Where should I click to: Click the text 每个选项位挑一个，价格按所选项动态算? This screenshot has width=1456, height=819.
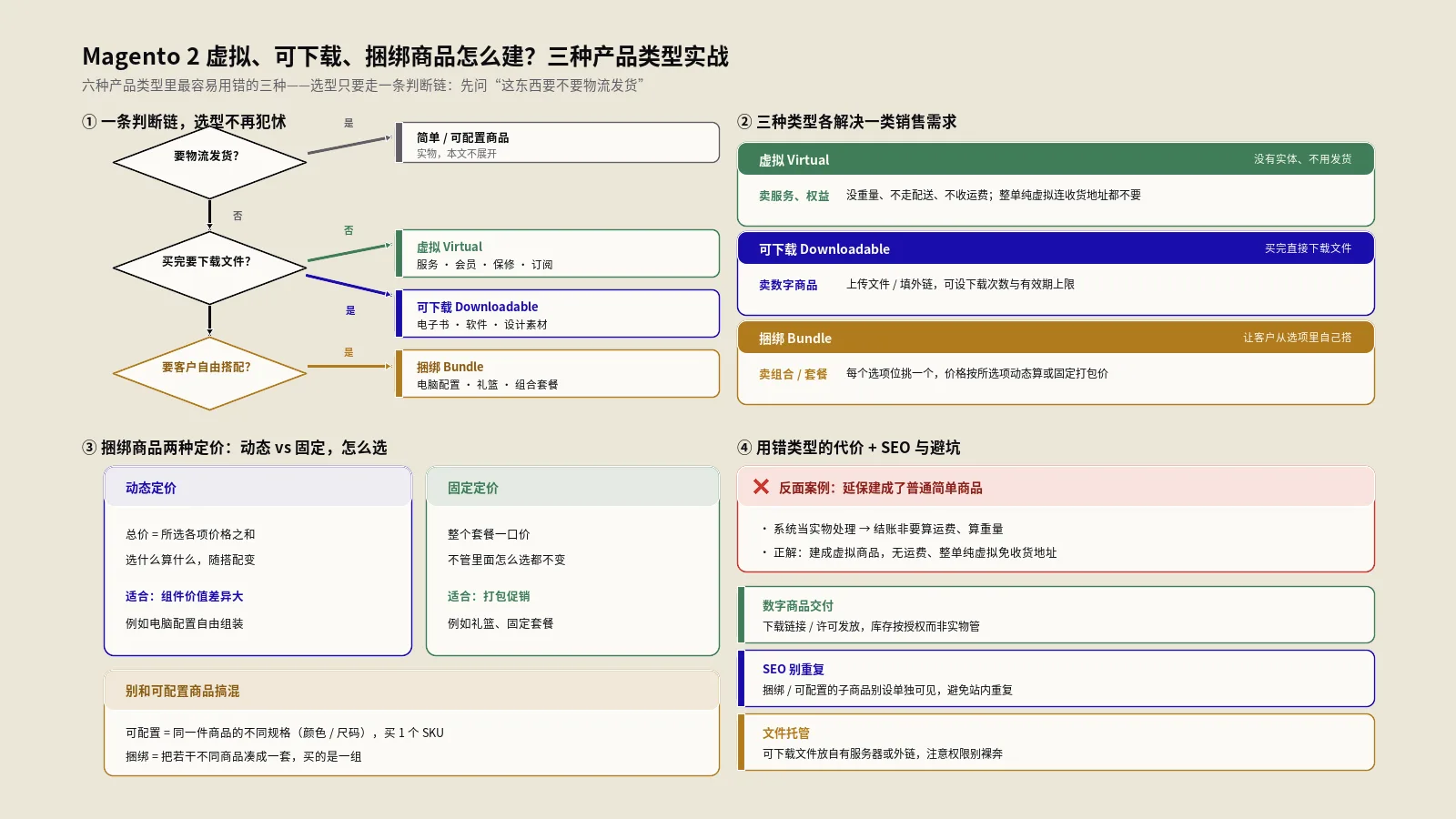tap(976, 373)
